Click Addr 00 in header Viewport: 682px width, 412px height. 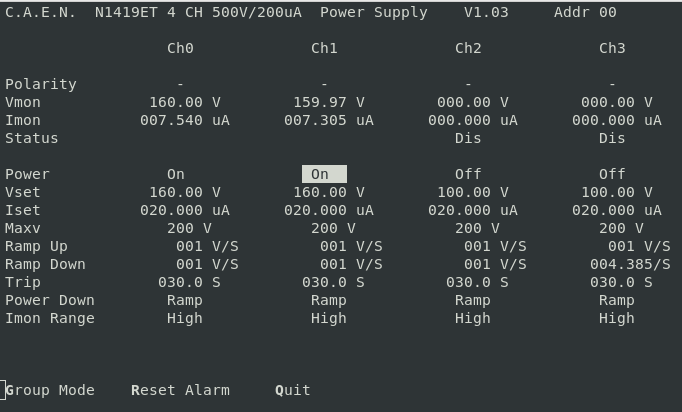(x=585, y=12)
